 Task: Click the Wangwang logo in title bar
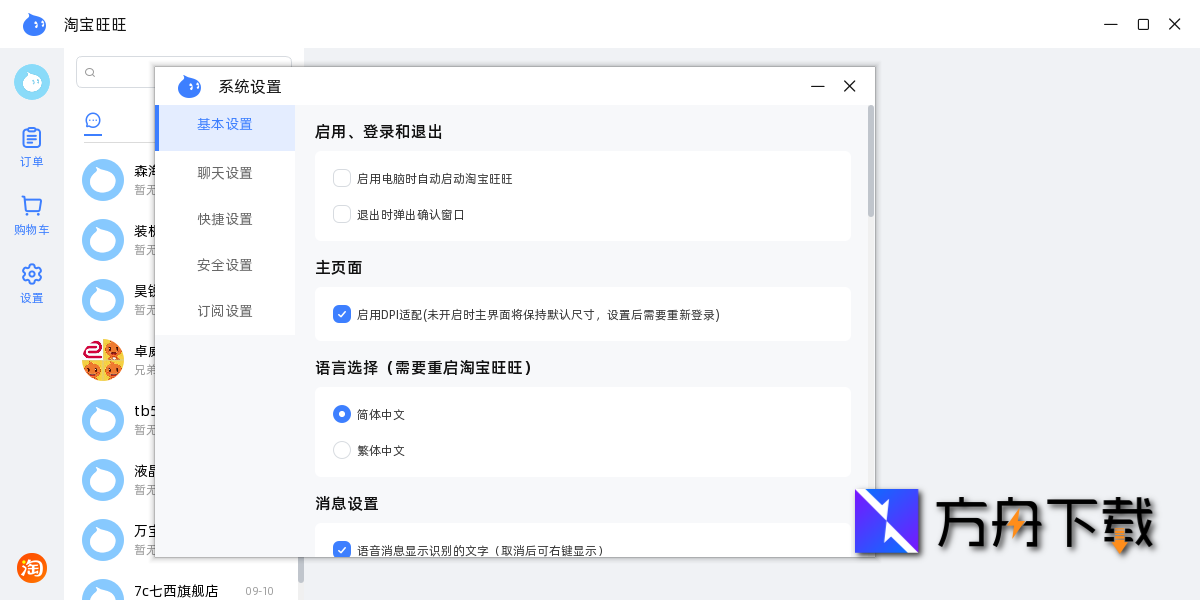click(34, 24)
